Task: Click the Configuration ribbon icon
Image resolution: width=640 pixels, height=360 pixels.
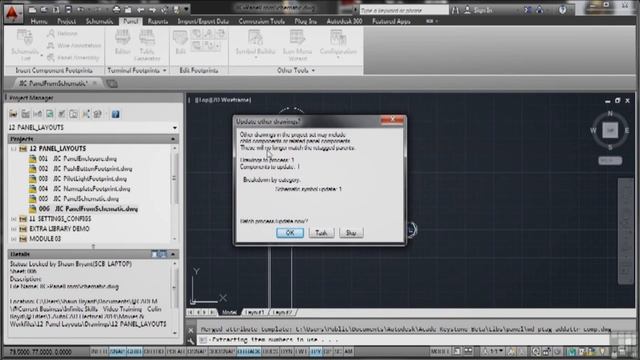Action: (x=338, y=44)
